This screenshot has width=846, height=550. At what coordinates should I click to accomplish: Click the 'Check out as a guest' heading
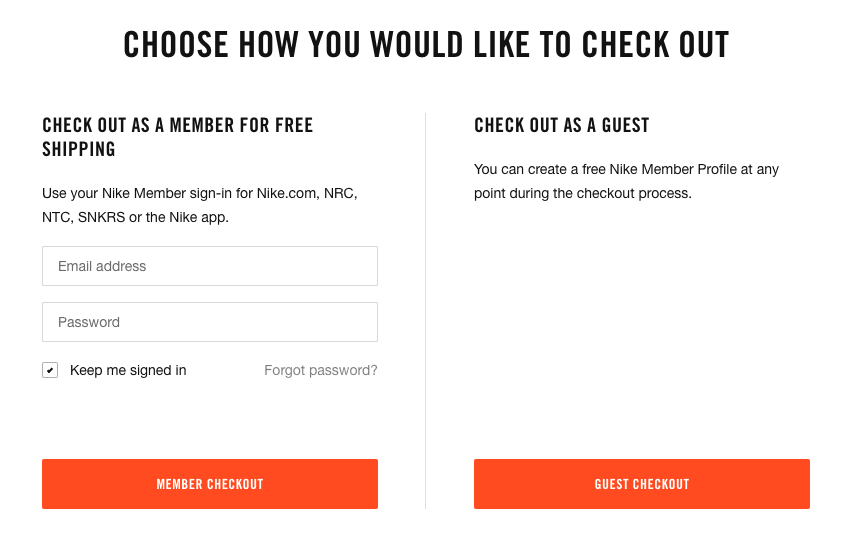tap(562, 125)
